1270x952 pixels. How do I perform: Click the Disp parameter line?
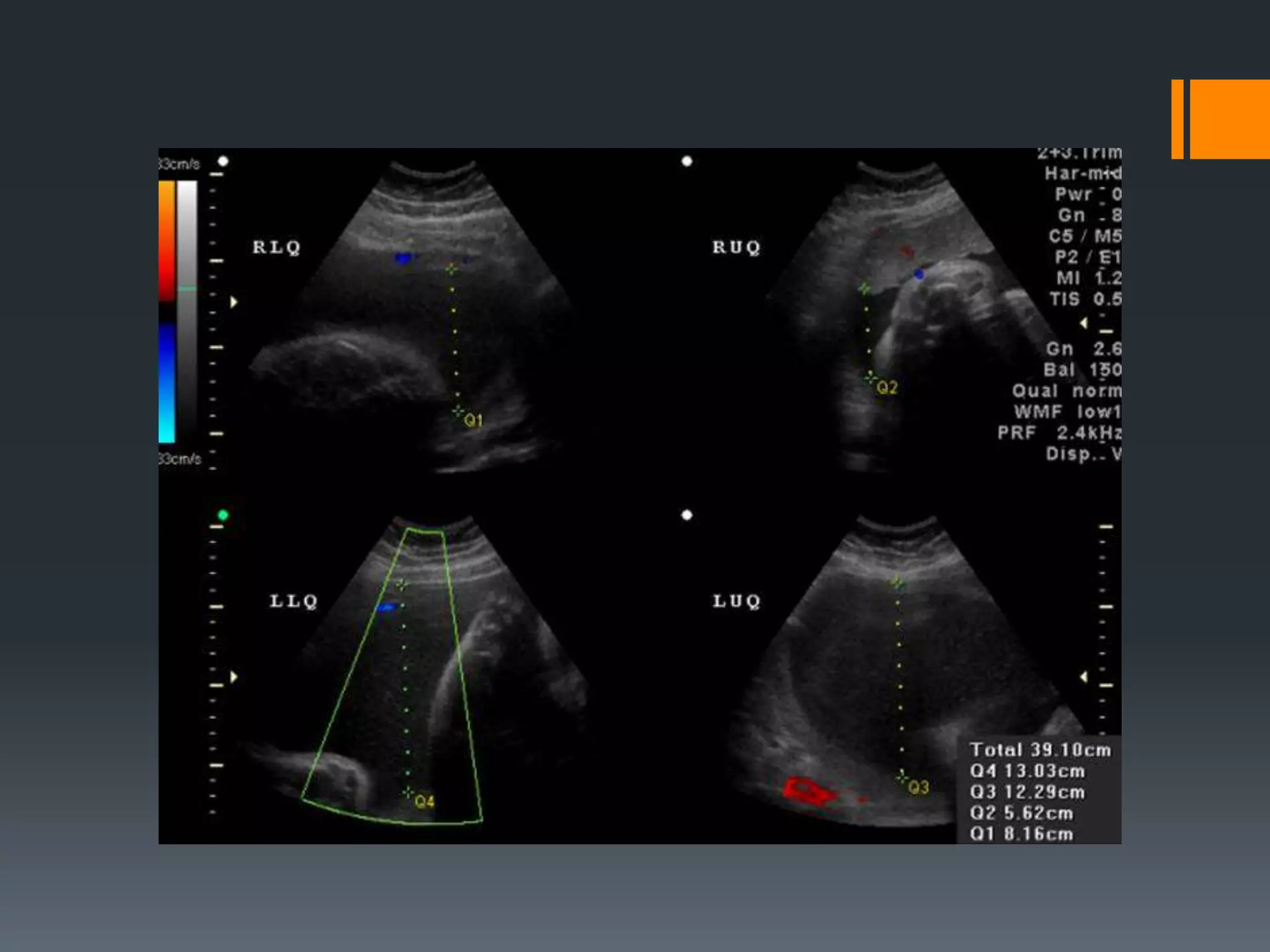coord(1084,454)
